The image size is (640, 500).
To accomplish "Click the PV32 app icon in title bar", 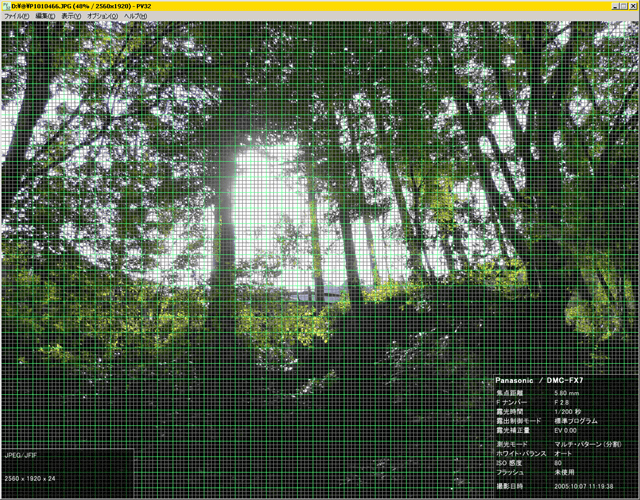I will (5, 6).
